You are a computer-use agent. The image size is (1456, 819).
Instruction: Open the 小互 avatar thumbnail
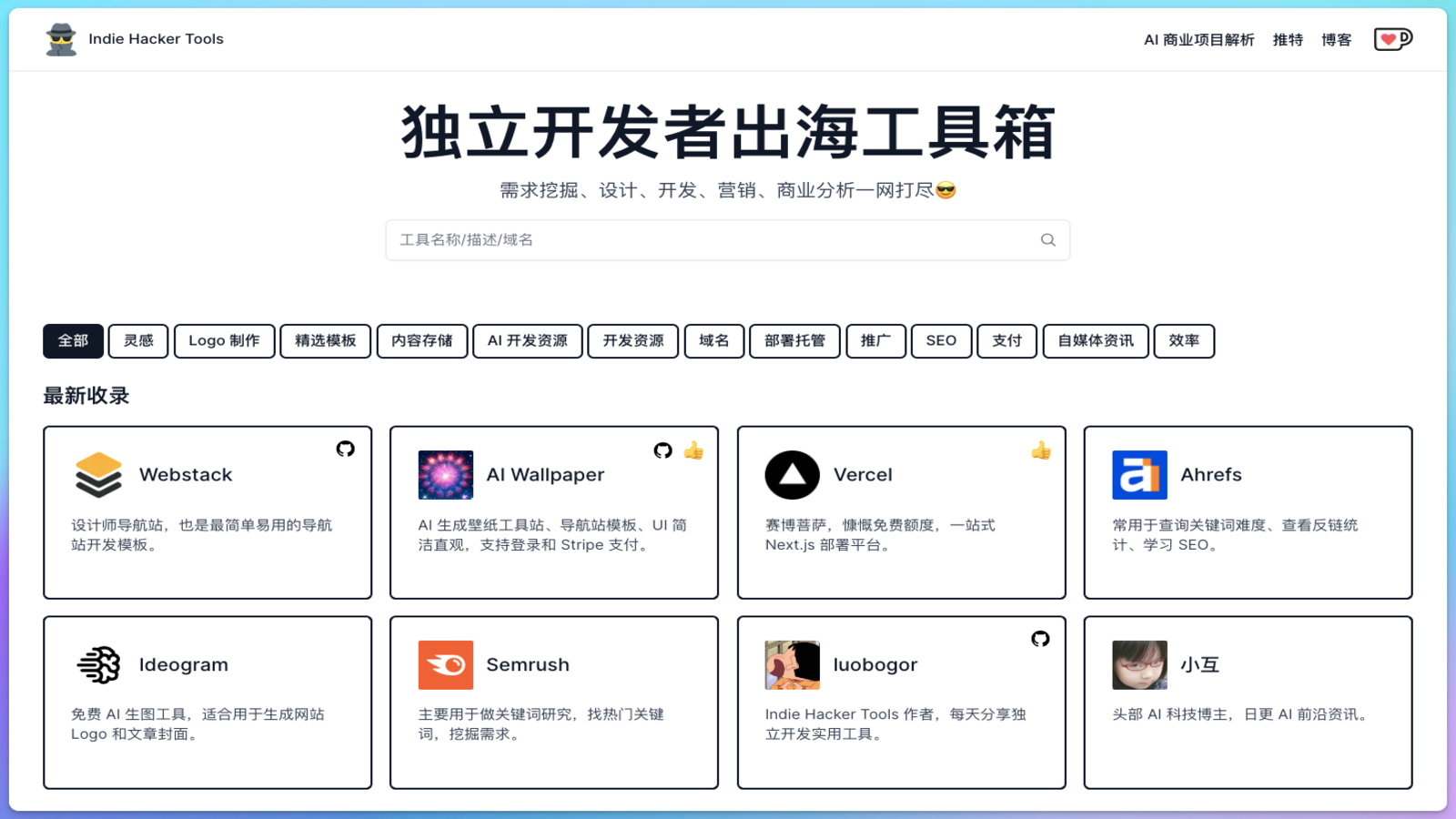1139,665
